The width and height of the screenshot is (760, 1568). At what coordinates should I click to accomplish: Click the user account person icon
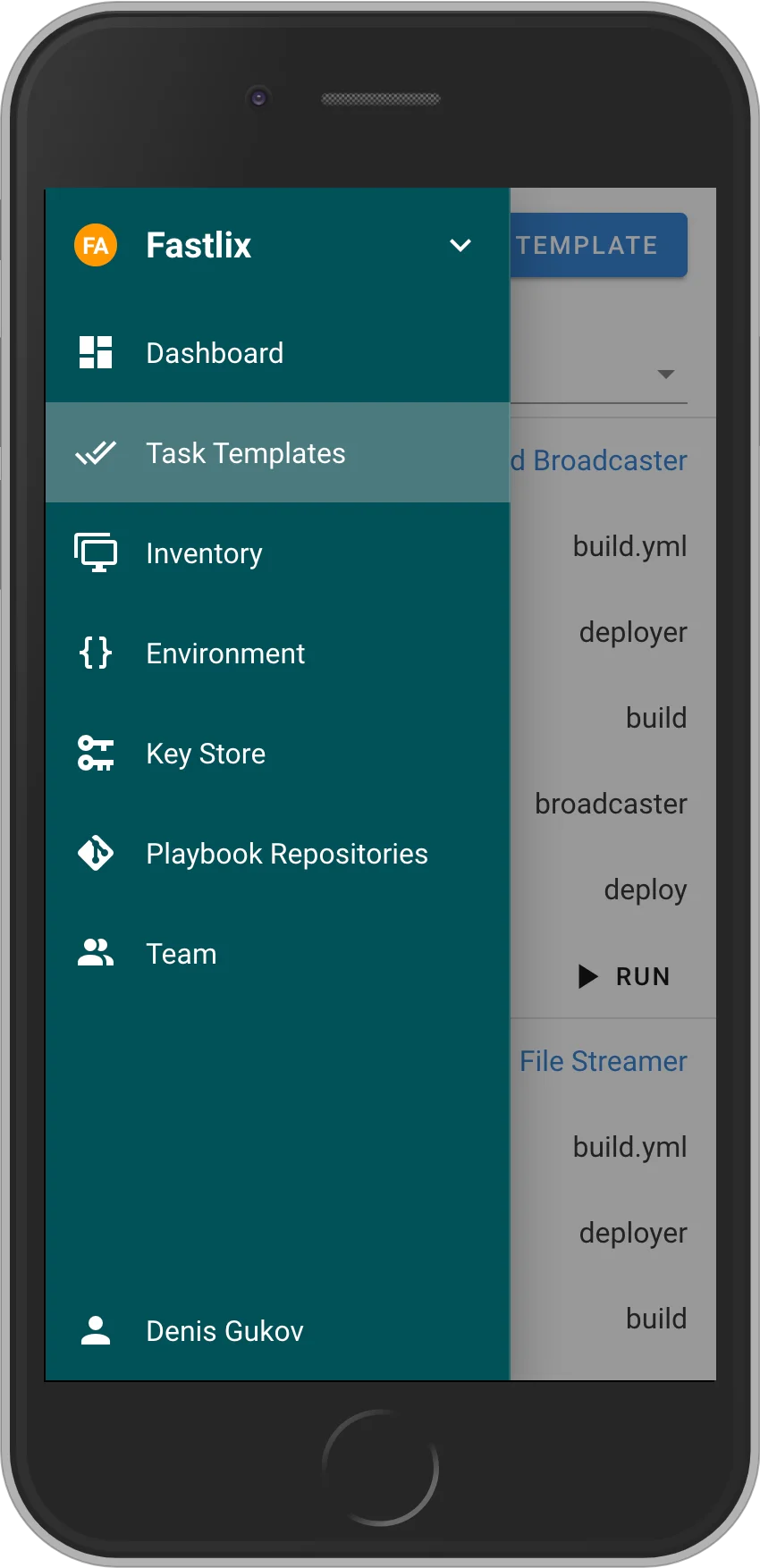tap(96, 1330)
